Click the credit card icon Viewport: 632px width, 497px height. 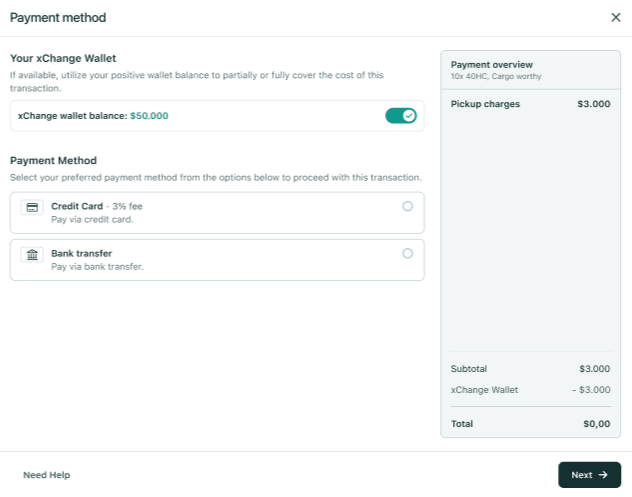(31, 207)
